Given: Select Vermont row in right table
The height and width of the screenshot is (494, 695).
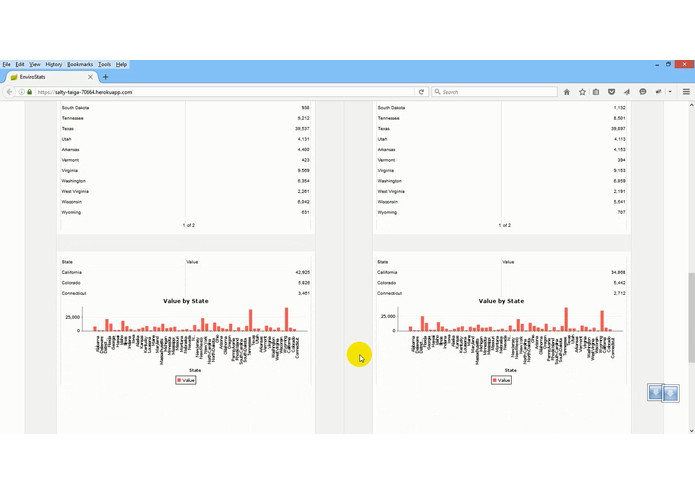Looking at the screenshot, I should click(501, 160).
